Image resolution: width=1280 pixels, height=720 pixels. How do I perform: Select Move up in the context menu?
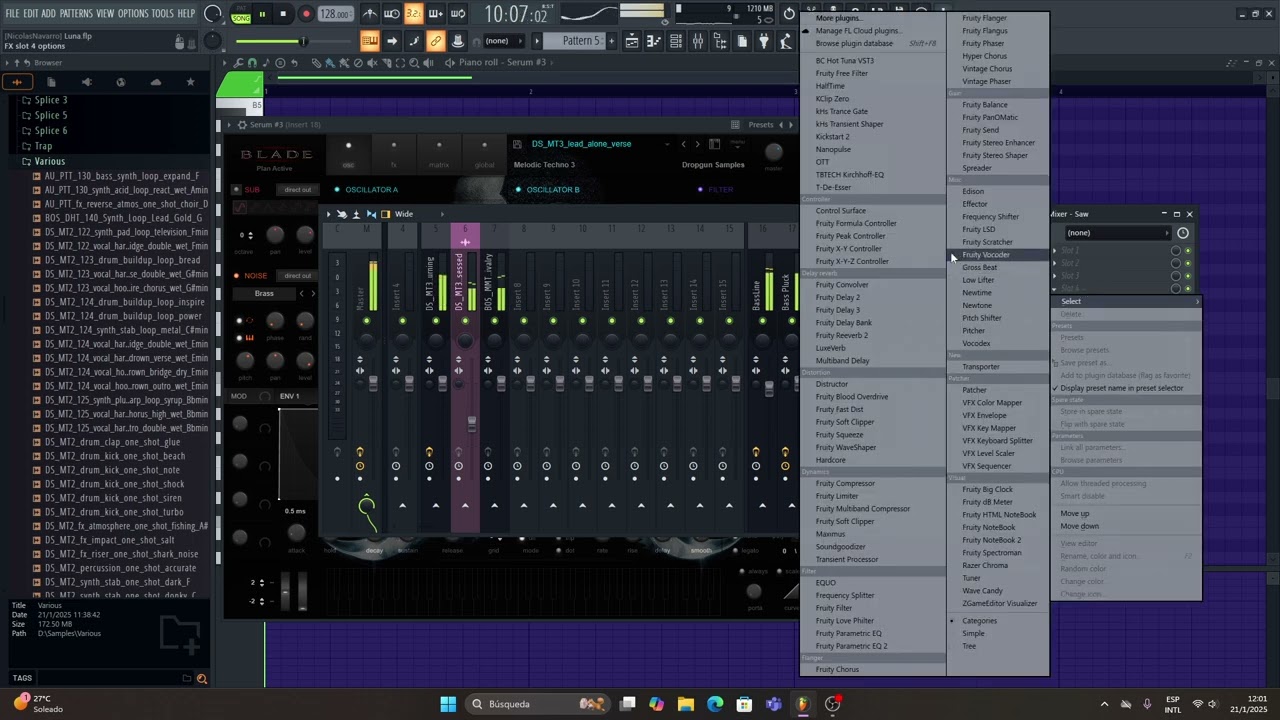click(1075, 514)
